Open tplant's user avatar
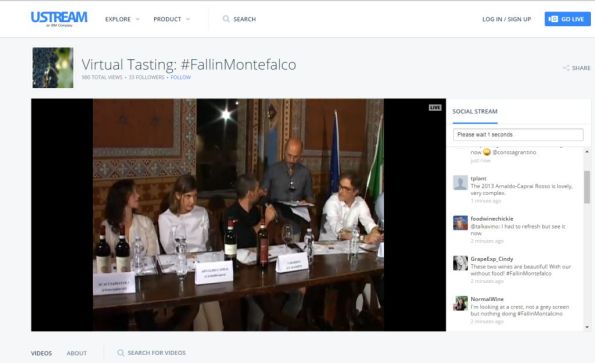595x363 pixels. coord(460,182)
